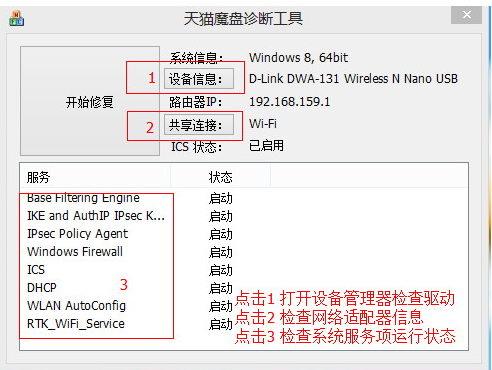
Task: Close the 天猫魔盘诊断工具 window
Action: coord(466,15)
